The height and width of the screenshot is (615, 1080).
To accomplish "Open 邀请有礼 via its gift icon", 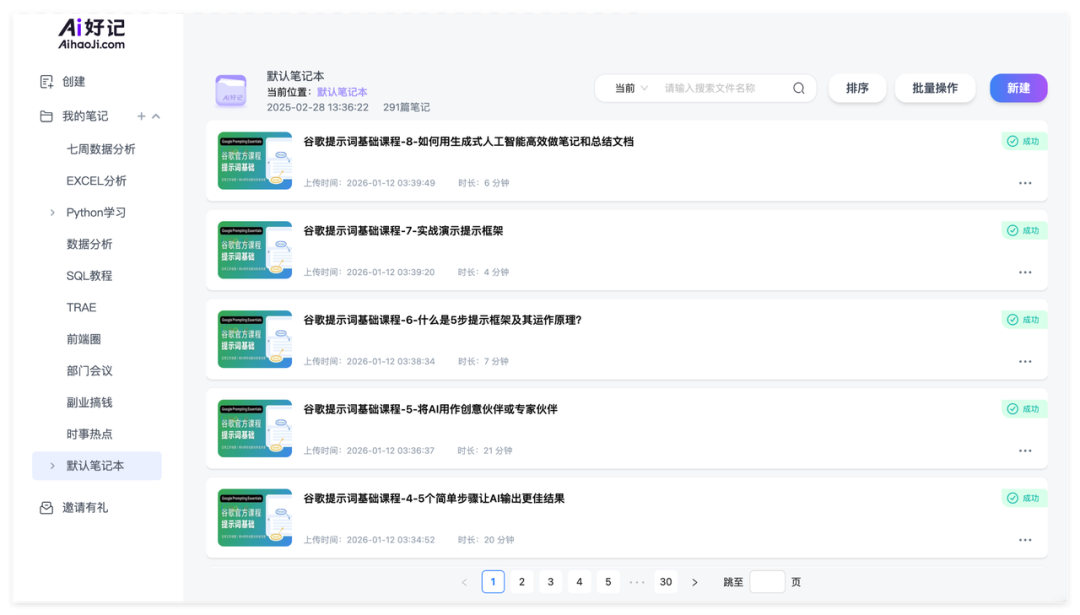I will pyautogui.click(x=44, y=507).
